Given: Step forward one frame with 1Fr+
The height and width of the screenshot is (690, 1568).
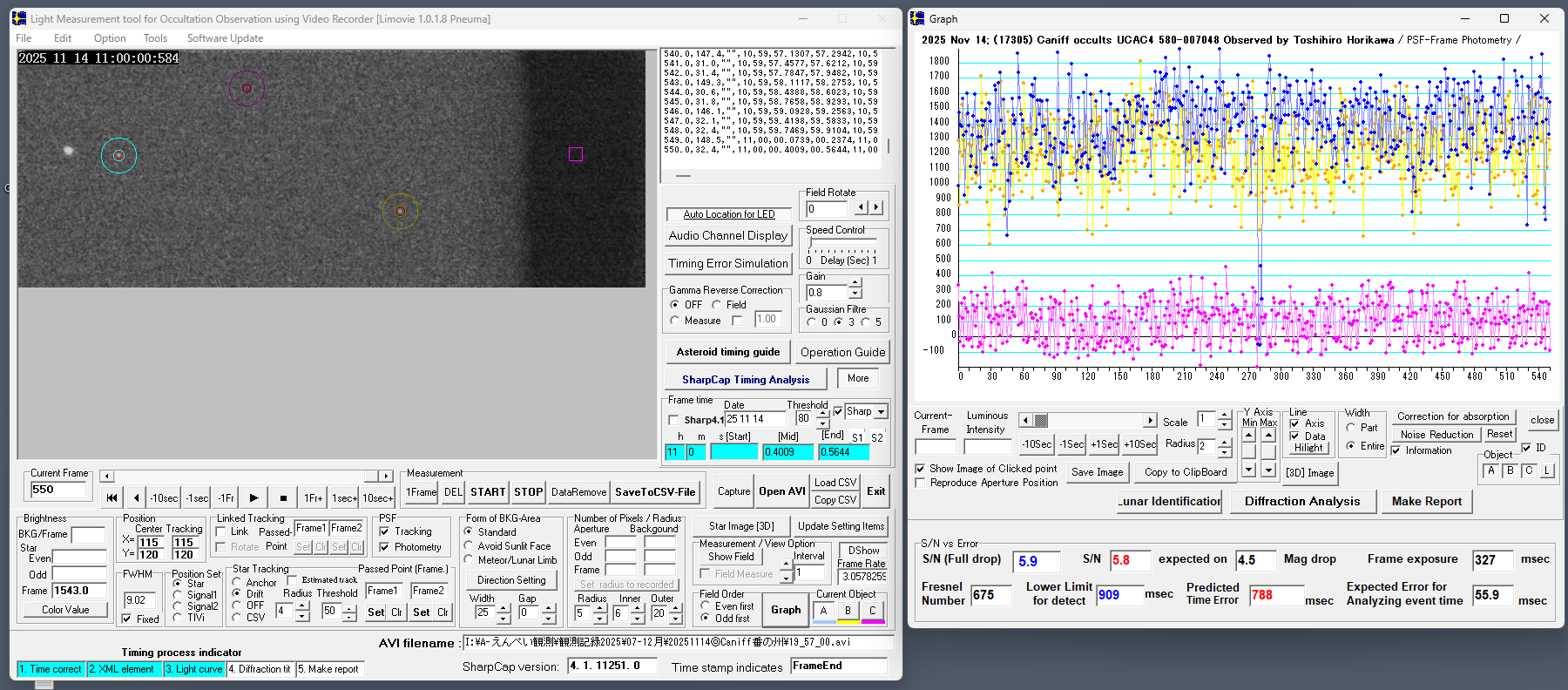Looking at the screenshot, I should [x=313, y=498].
